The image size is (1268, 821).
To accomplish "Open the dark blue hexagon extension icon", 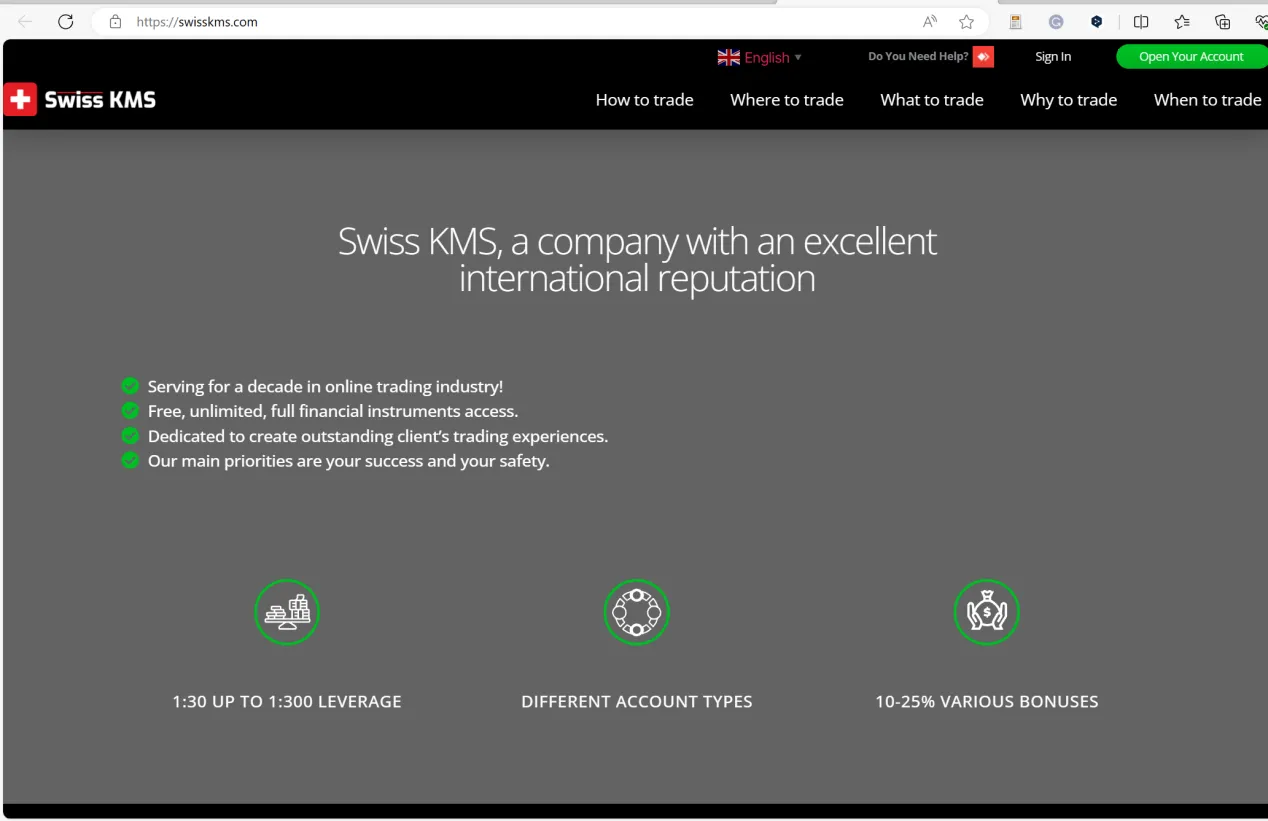I will (1097, 22).
